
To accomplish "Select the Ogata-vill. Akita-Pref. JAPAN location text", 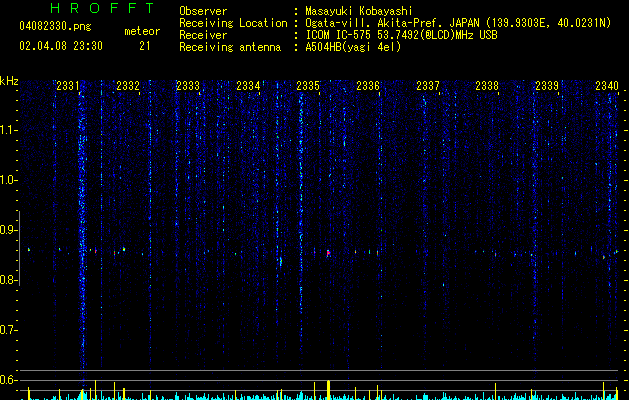I will coord(458,23).
